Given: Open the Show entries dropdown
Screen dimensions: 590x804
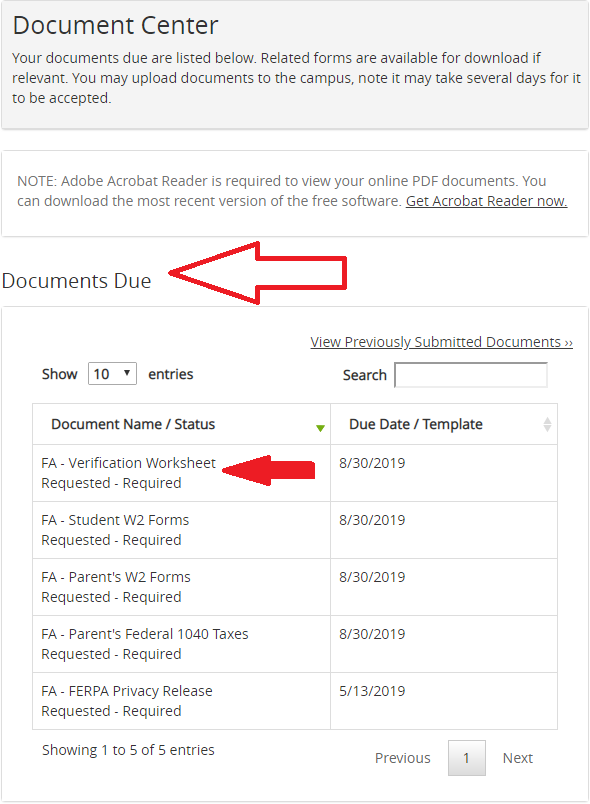Looking at the screenshot, I should 112,374.
